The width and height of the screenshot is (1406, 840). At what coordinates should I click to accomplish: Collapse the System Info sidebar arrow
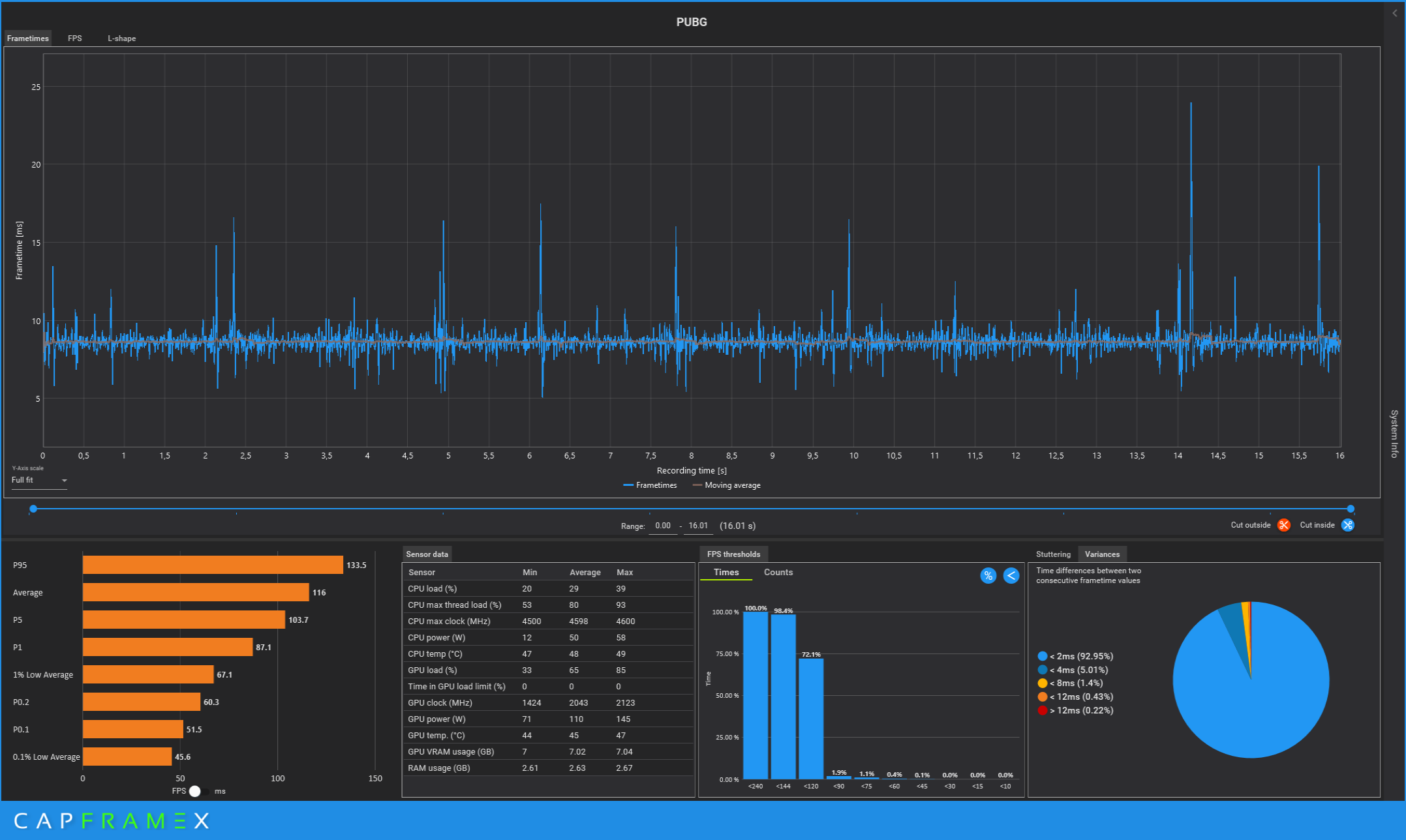[x=1394, y=13]
